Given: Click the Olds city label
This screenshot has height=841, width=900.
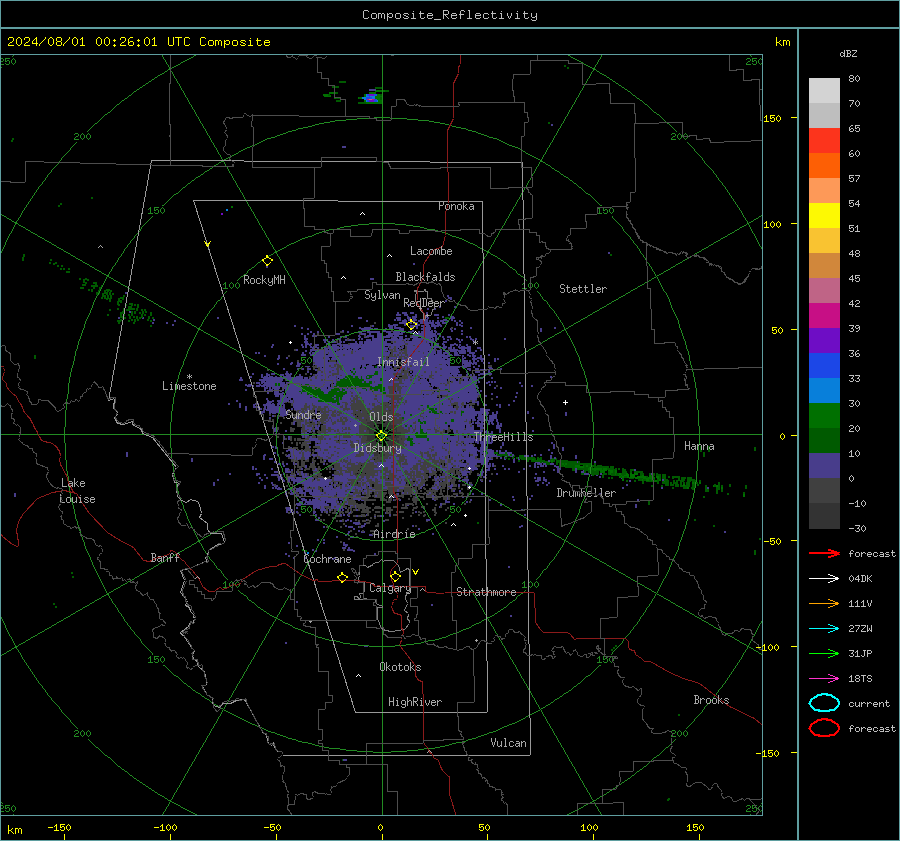Looking at the screenshot, I should click(381, 417).
